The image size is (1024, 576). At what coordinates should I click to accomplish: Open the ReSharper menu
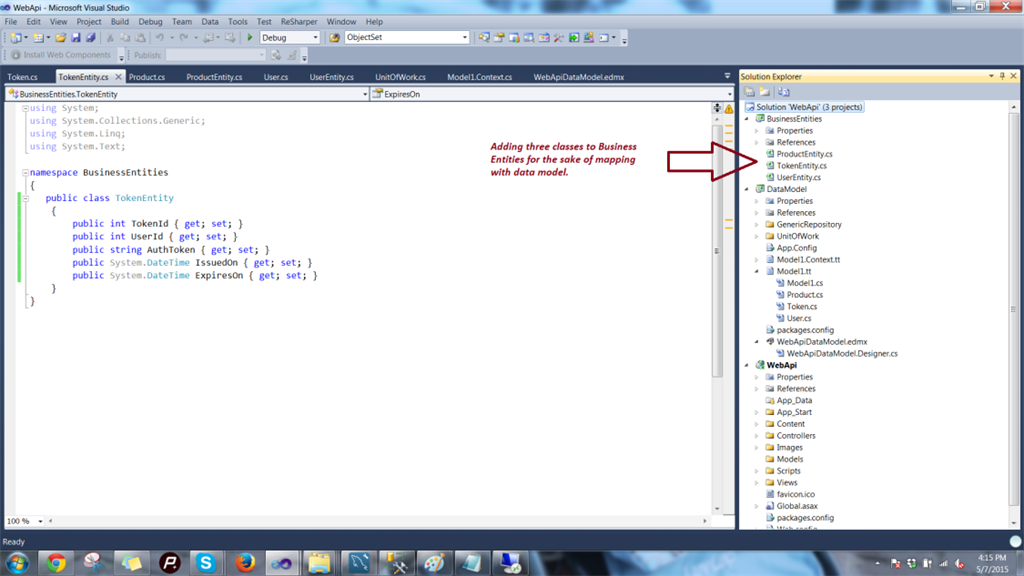298,21
